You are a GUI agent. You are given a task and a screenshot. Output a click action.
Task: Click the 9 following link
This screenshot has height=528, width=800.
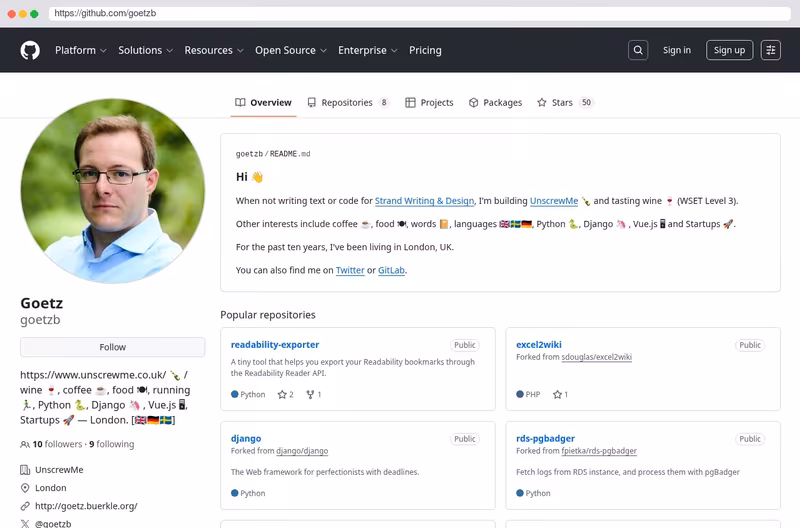click(x=112, y=444)
